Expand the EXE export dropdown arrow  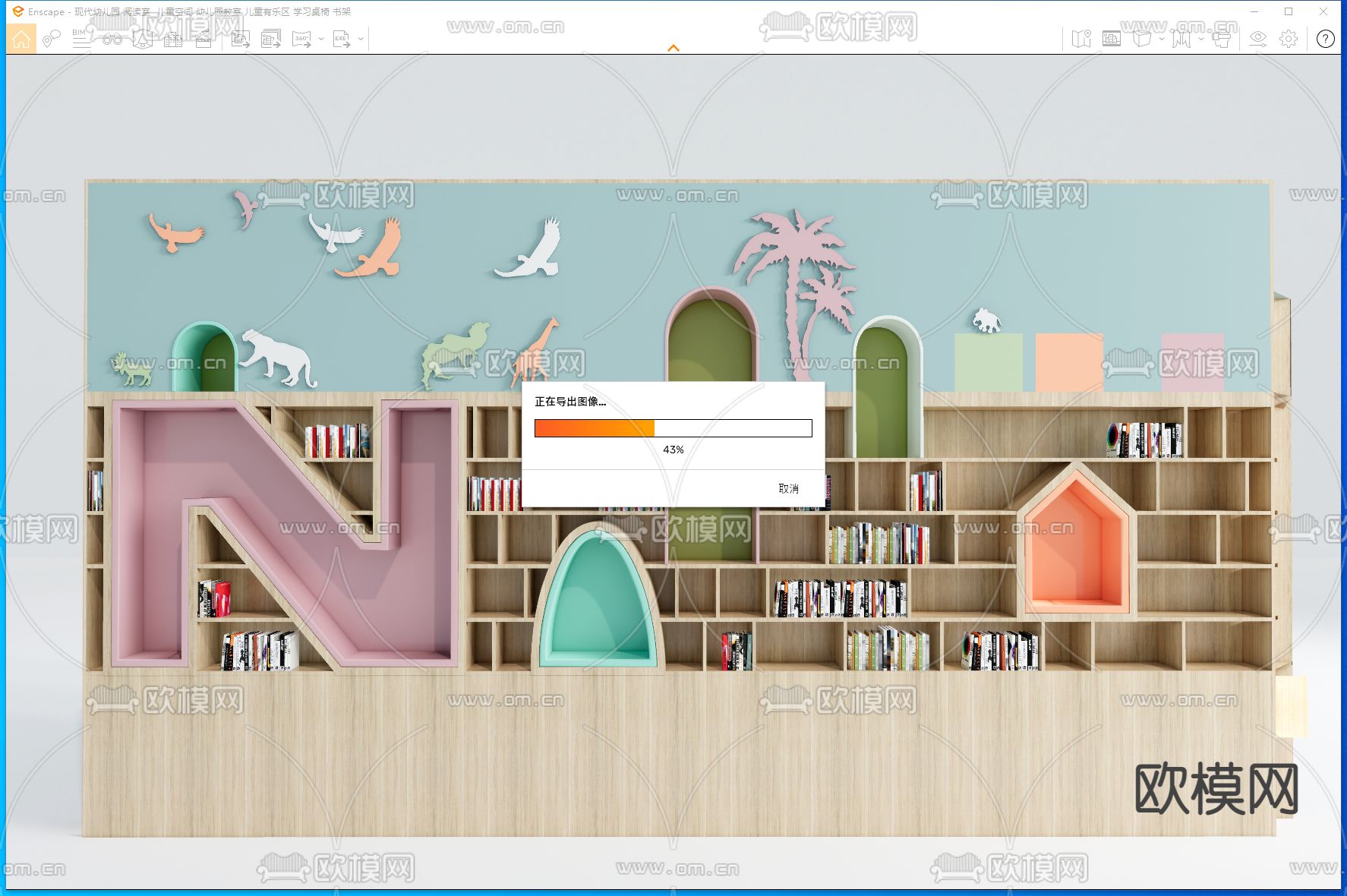click(x=361, y=39)
